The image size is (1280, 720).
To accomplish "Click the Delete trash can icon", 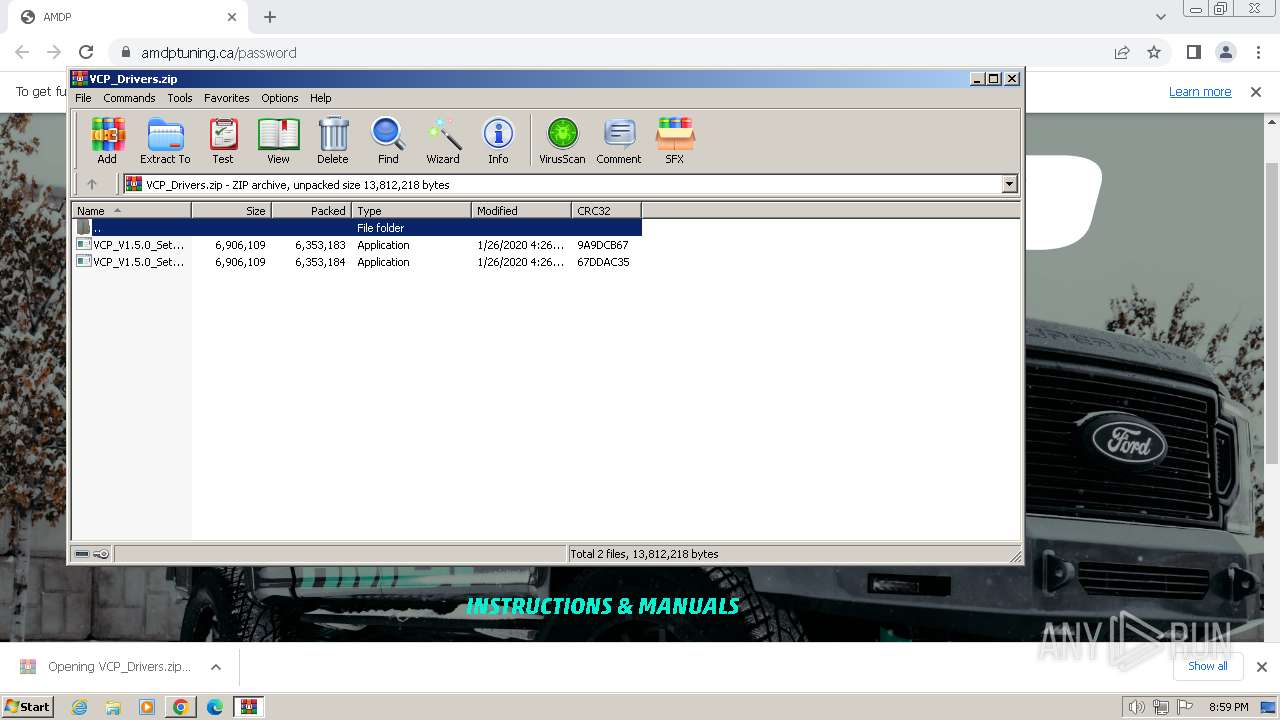I will [x=333, y=140].
